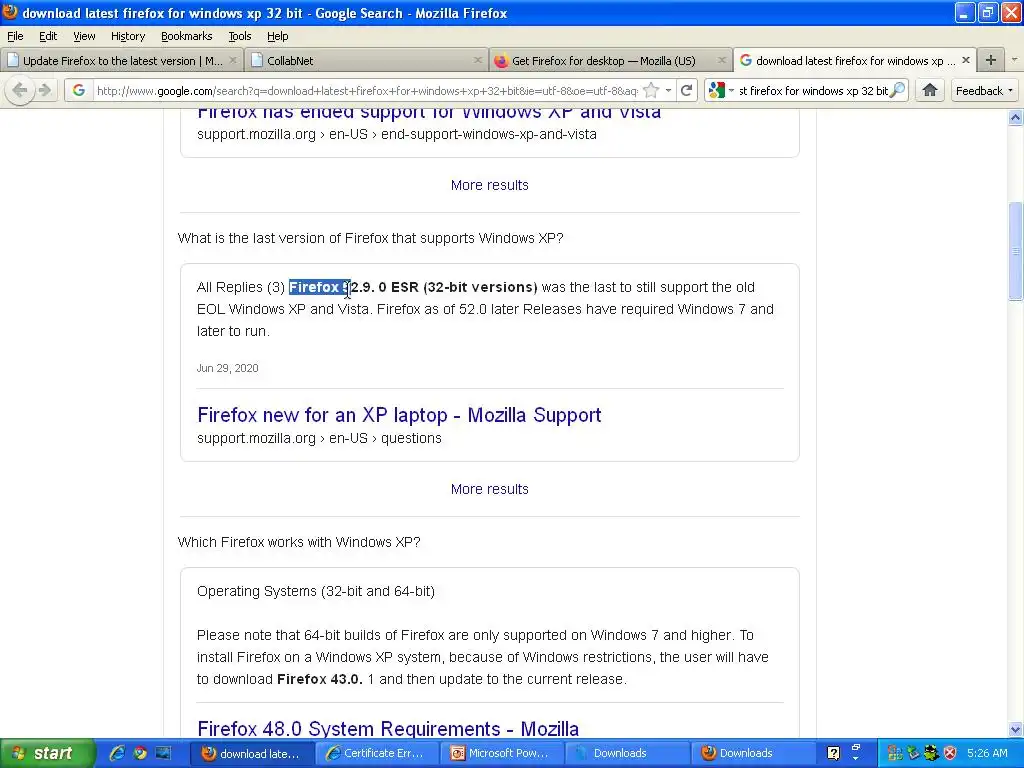Click More results below XP laptop result
This screenshot has width=1024, height=768.
(x=489, y=489)
